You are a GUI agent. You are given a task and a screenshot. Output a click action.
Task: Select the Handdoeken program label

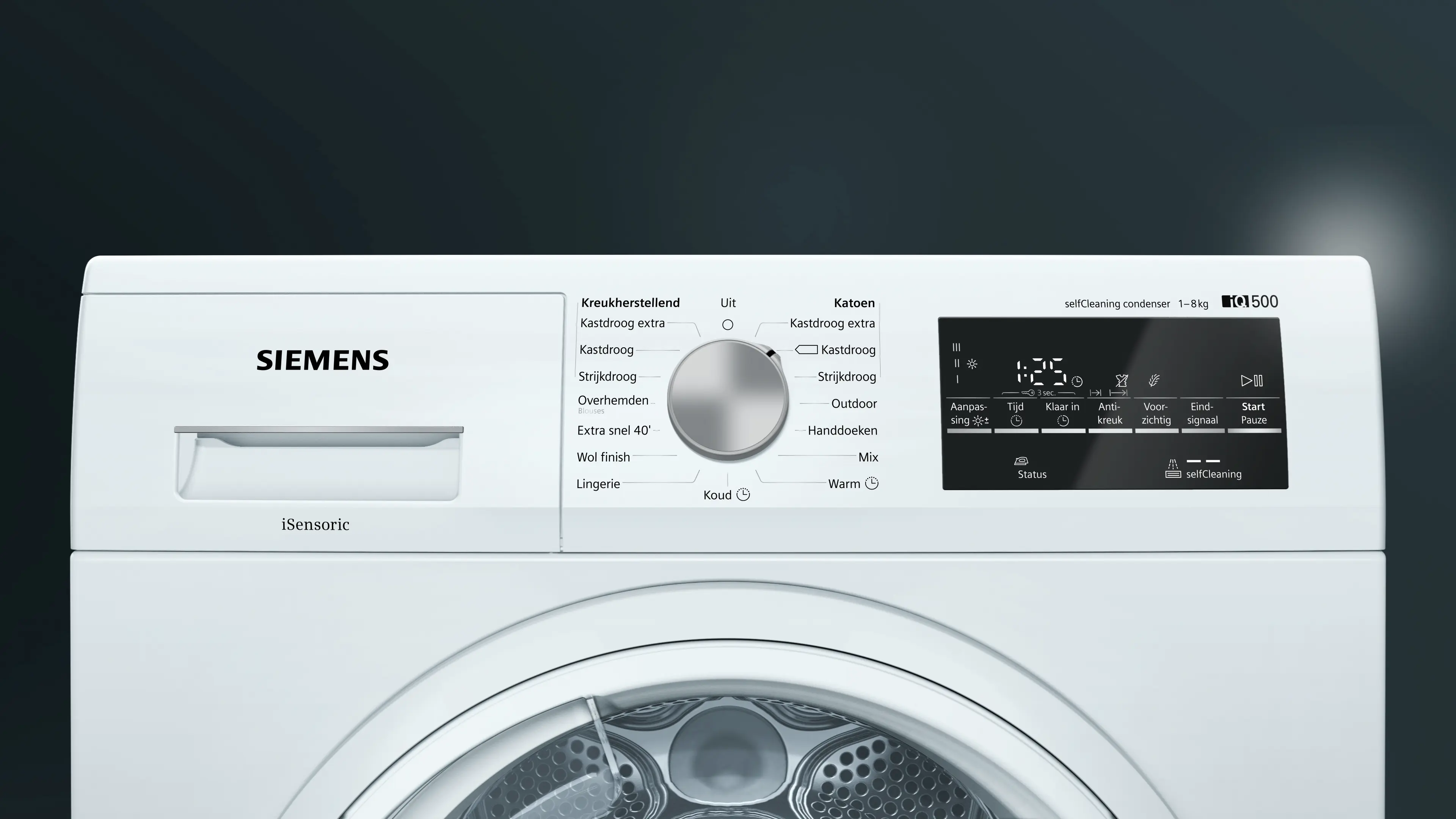pos(842,431)
